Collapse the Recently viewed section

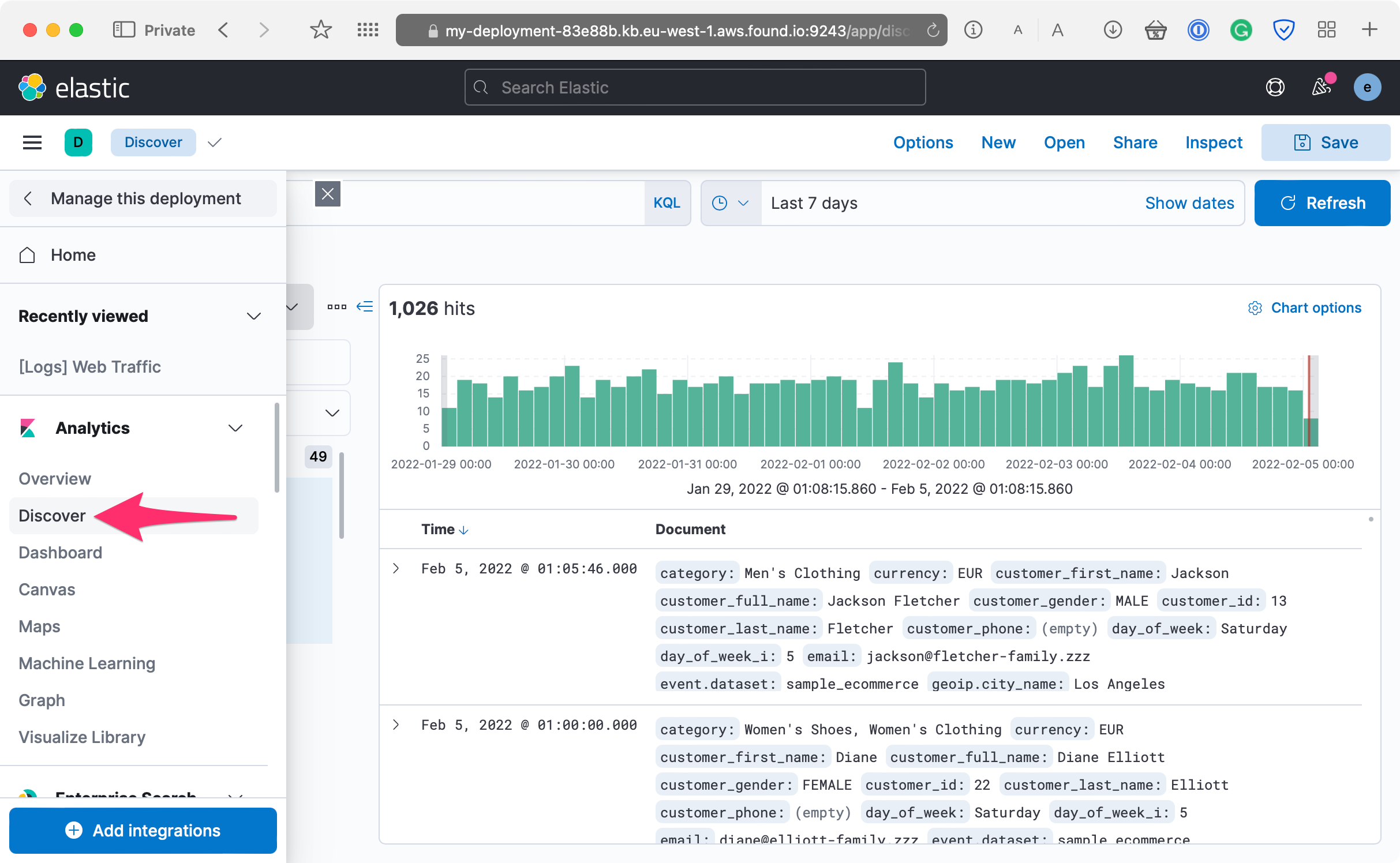(x=254, y=316)
